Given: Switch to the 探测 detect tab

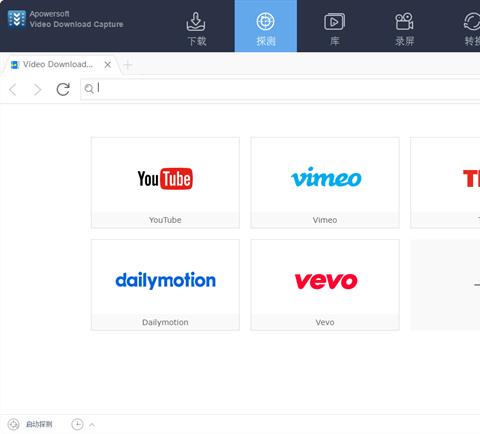Looking at the screenshot, I should [x=266, y=26].
